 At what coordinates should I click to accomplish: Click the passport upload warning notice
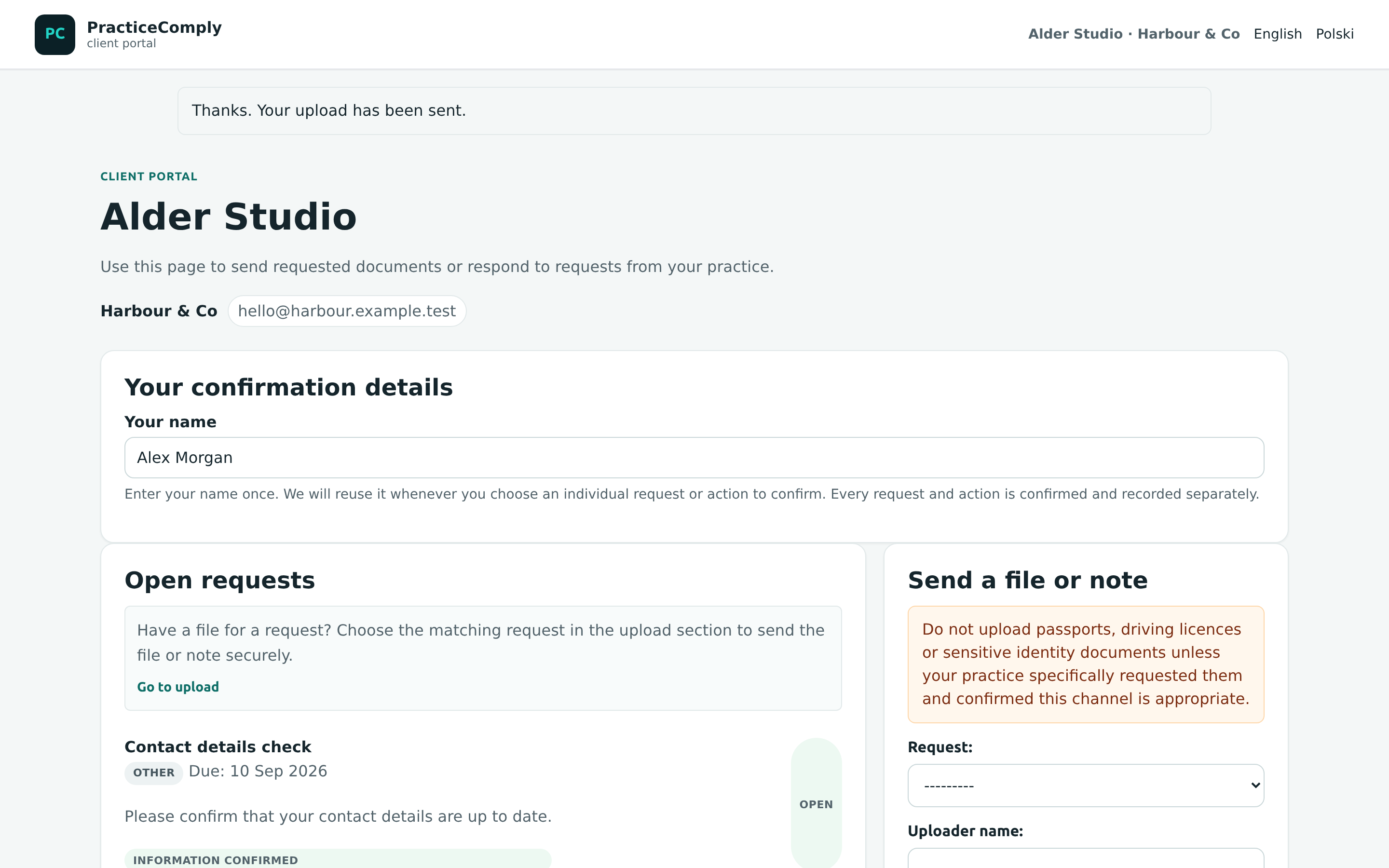pyautogui.click(x=1085, y=664)
